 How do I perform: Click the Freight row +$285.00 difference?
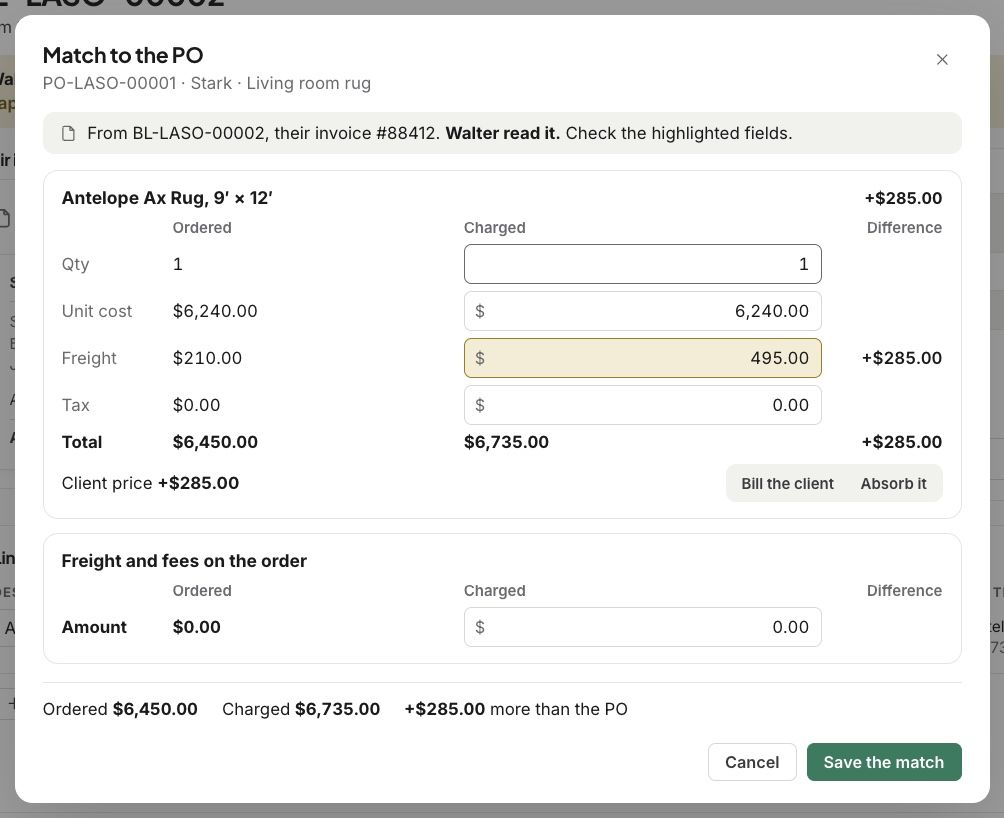902,358
